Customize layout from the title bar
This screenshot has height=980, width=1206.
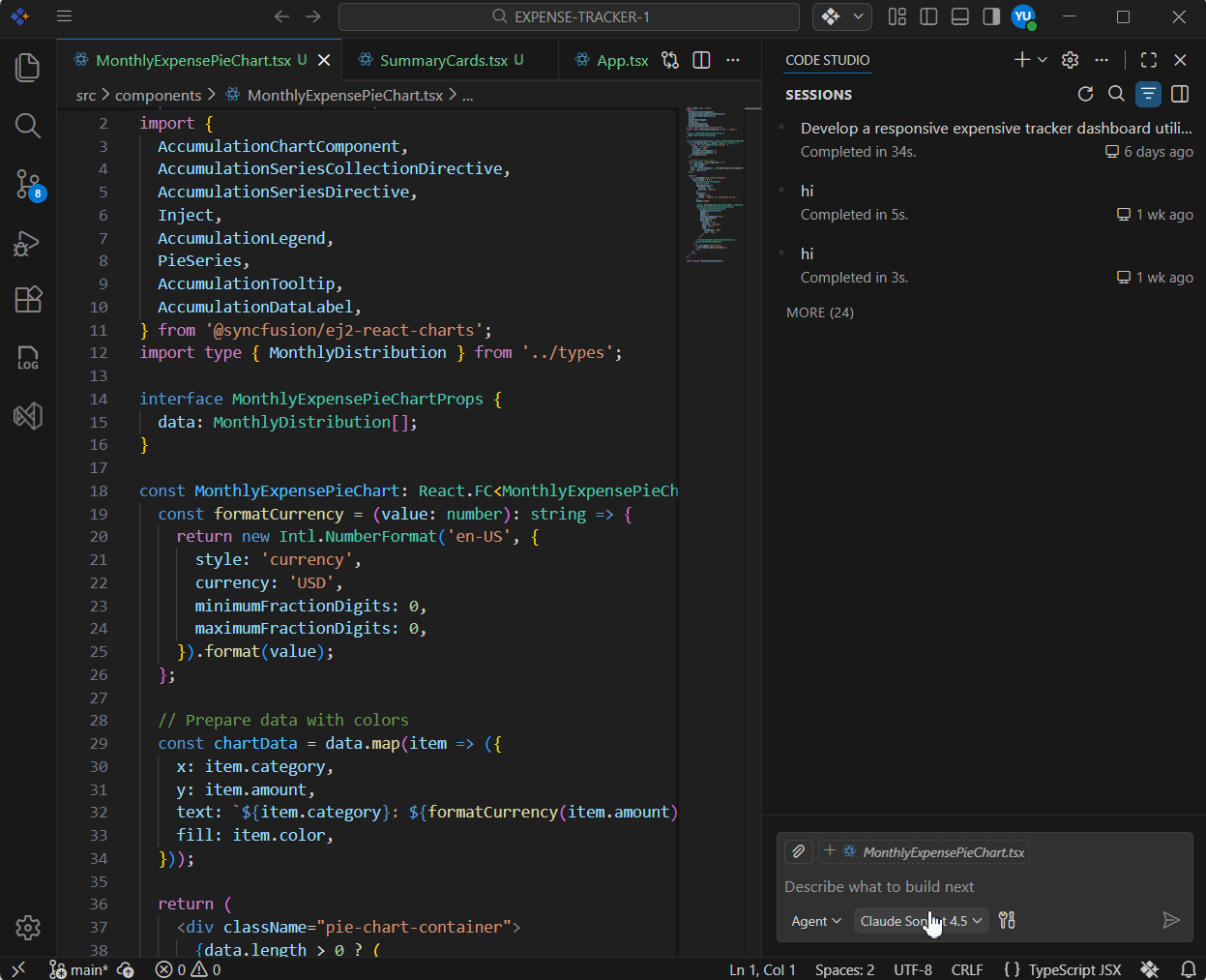coord(897,16)
